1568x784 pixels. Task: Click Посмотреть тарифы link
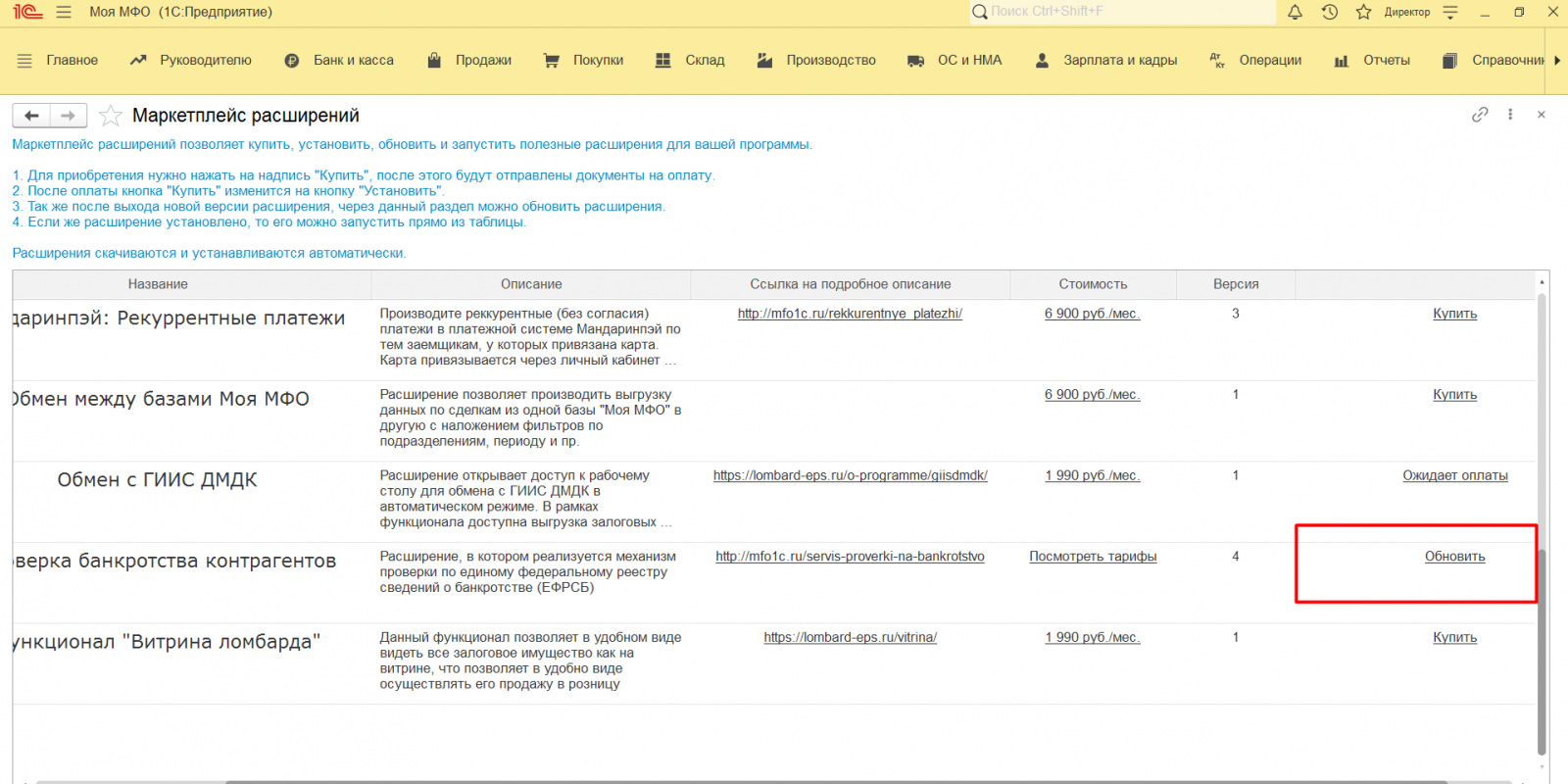(x=1093, y=557)
